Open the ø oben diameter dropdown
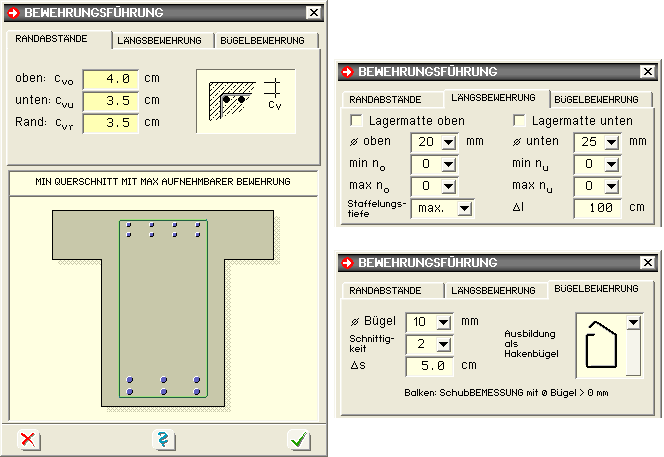This screenshot has width=664, height=457. (446, 143)
